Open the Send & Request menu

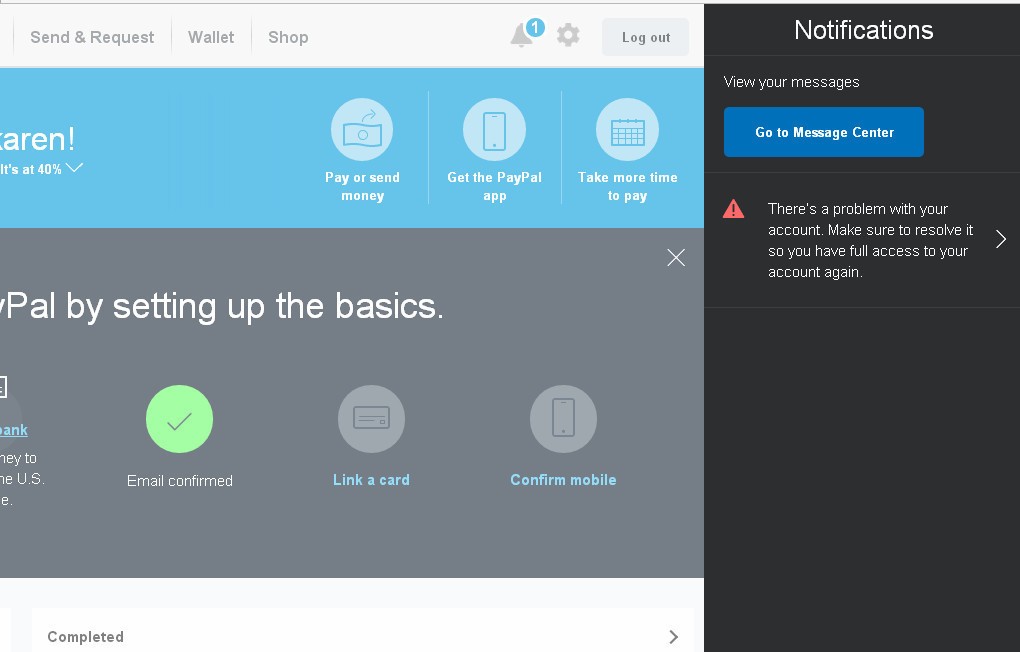[x=92, y=37]
